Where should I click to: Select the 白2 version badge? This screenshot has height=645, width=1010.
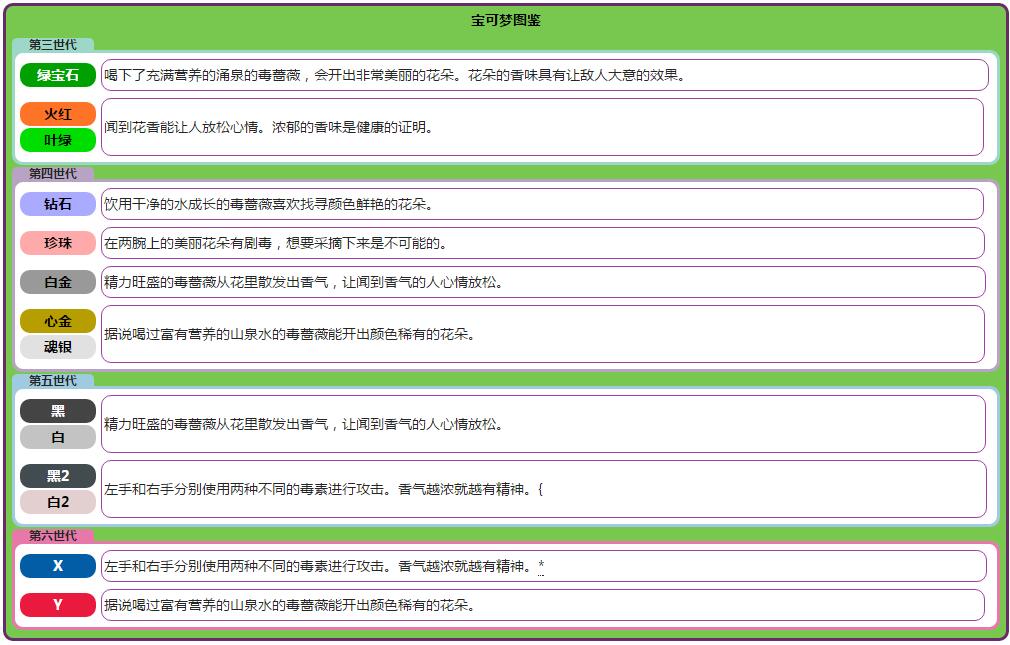click(58, 502)
